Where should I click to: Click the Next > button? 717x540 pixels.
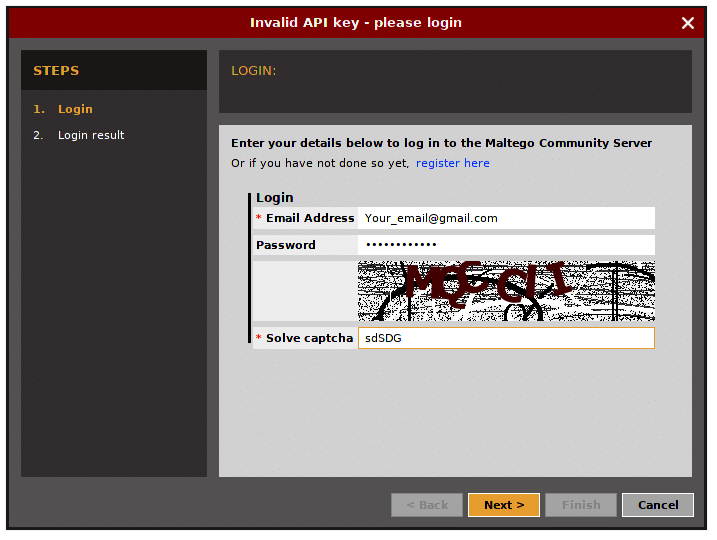coord(504,505)
